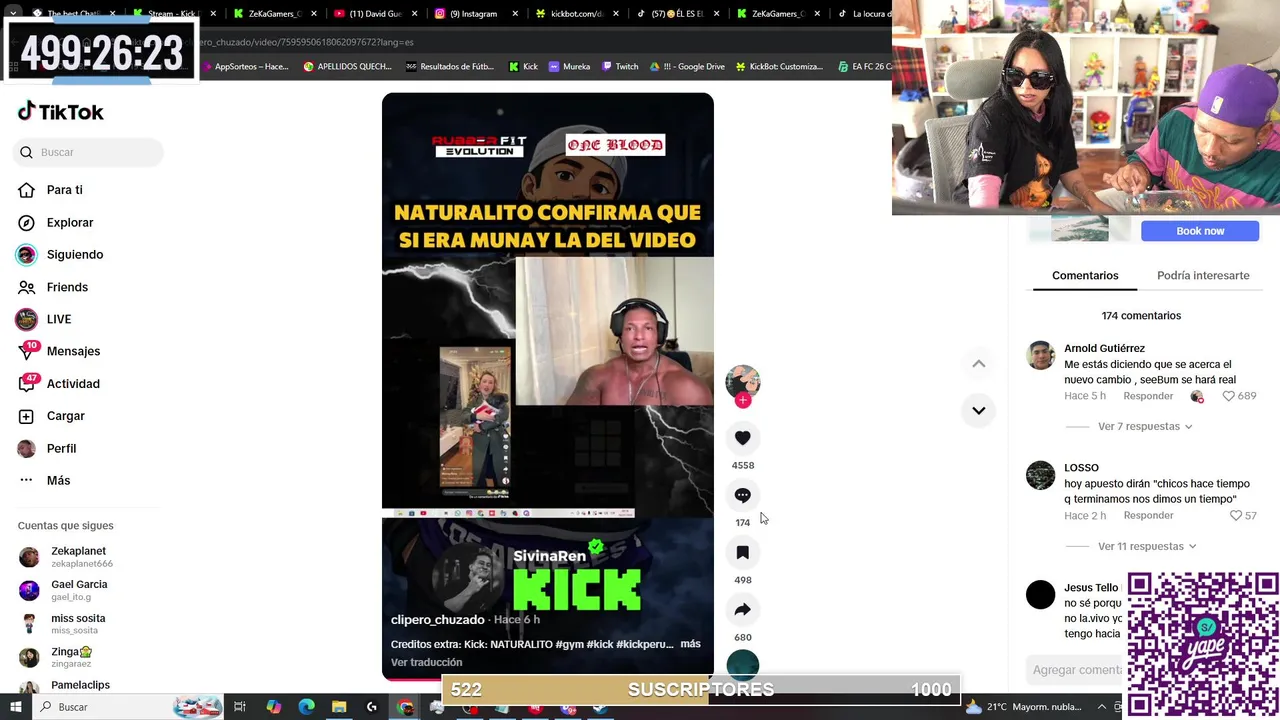Reply to Arnold Gutiérrez comment
Image resolution: width=1280 pixels, height=720 pixels.
click(x=1148, y=396)
